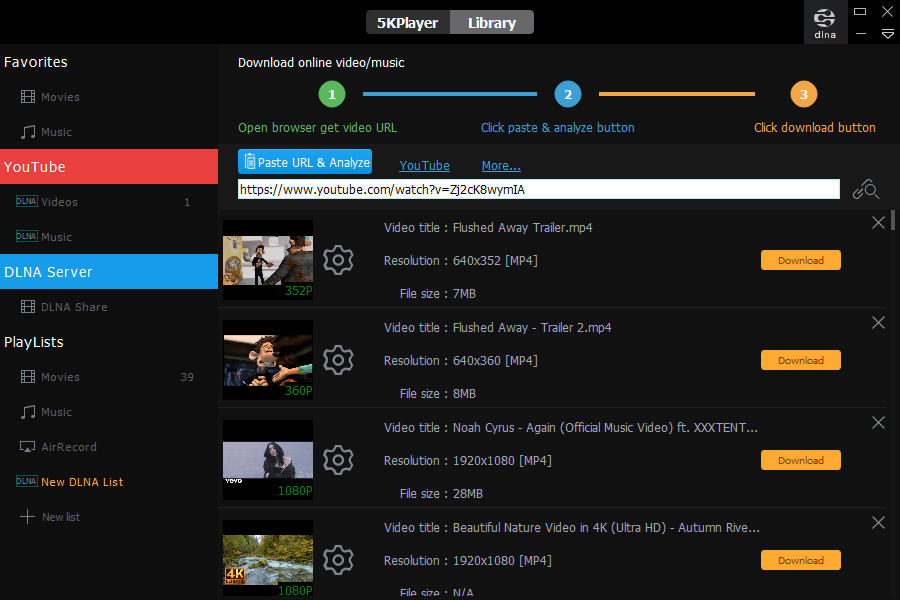Click the film icon beside PlayLists Movies
This screenshot has height=600, width=900.
click(28, 377)
